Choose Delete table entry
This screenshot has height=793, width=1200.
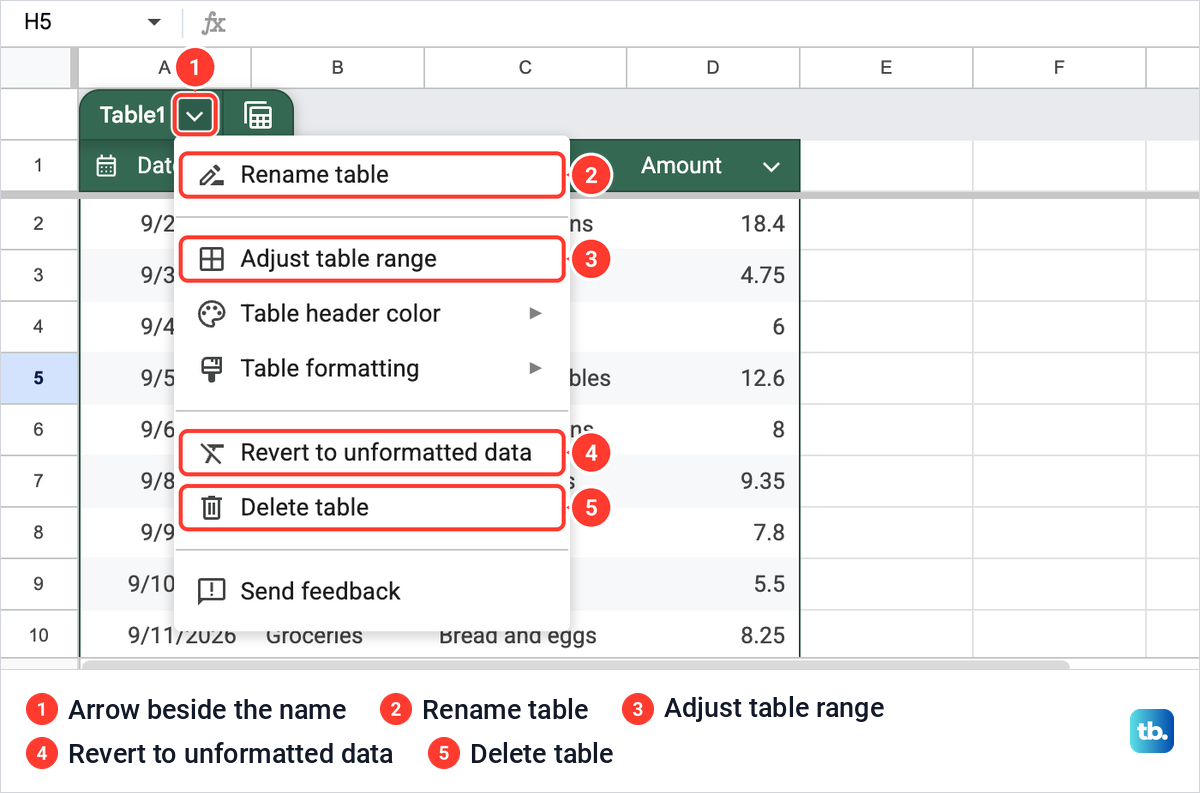pyautogui.click(x=372, y=508)
